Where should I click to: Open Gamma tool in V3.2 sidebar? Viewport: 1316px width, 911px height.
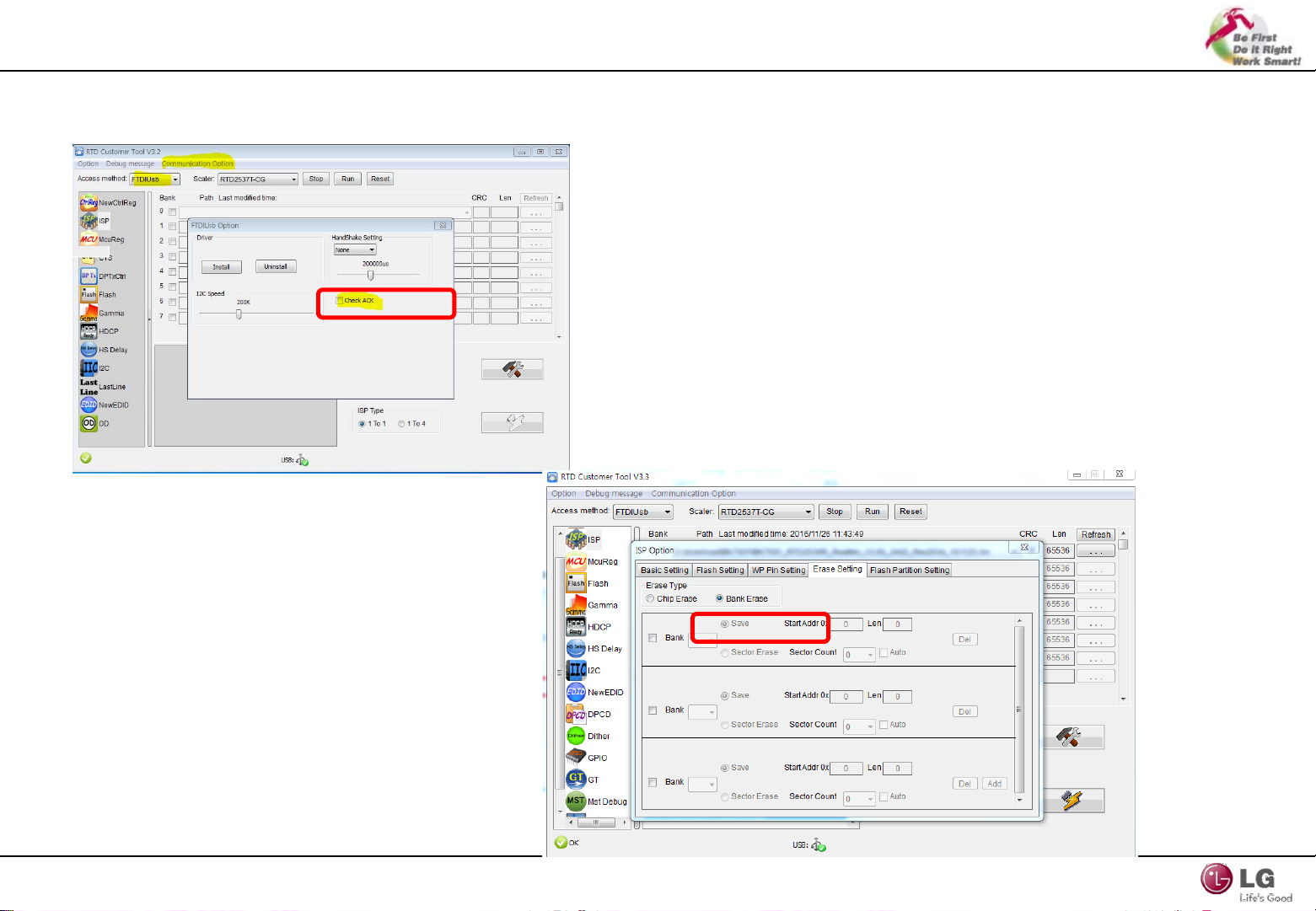(x=102, y=313)
